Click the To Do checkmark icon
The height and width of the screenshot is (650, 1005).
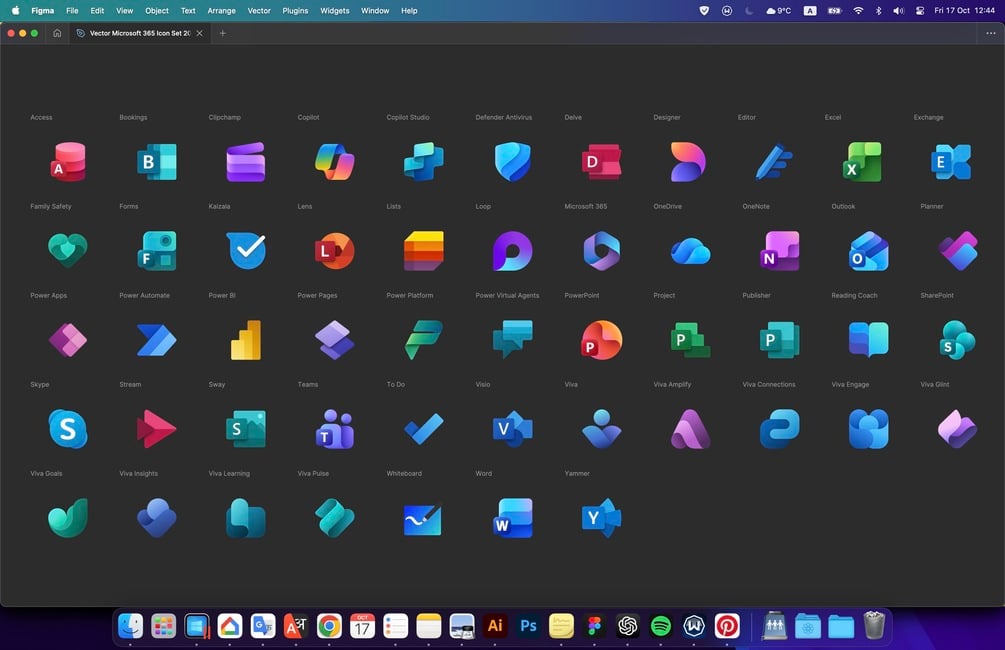pyautogui.click(x=424, y=429)
